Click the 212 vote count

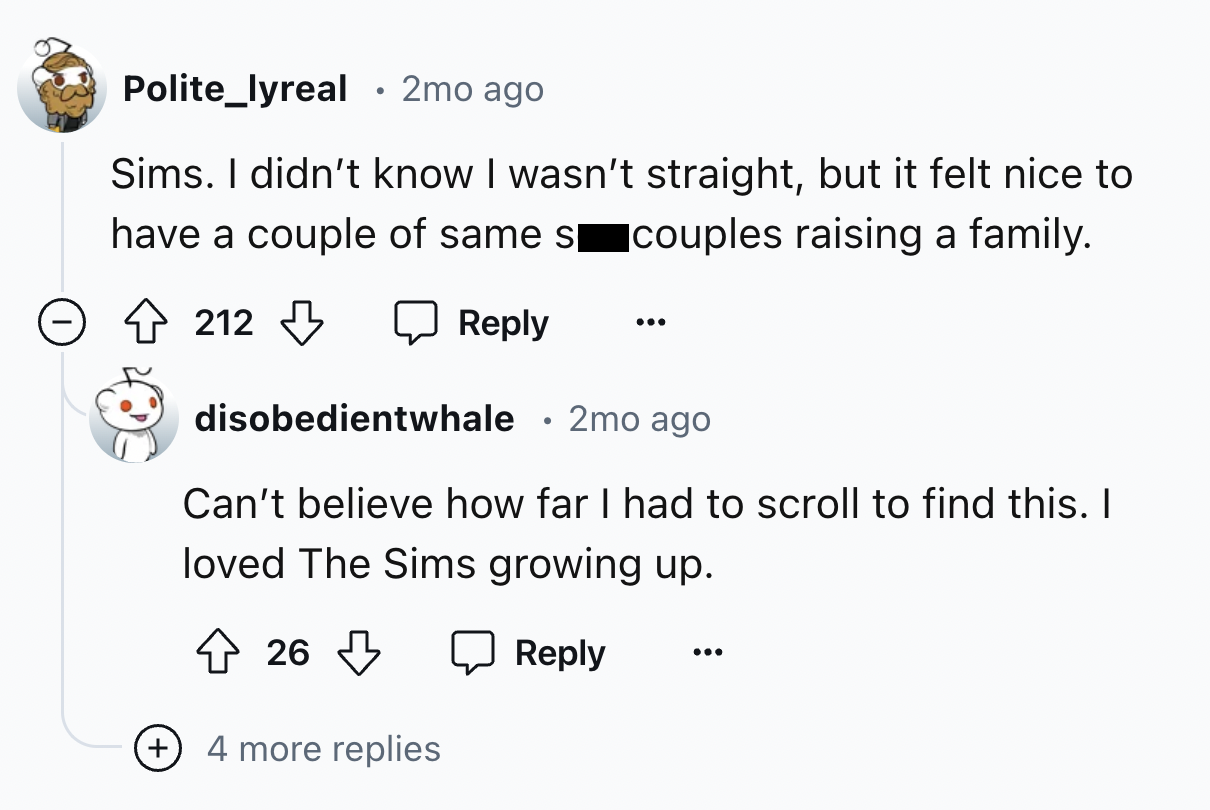pos(224,324)
